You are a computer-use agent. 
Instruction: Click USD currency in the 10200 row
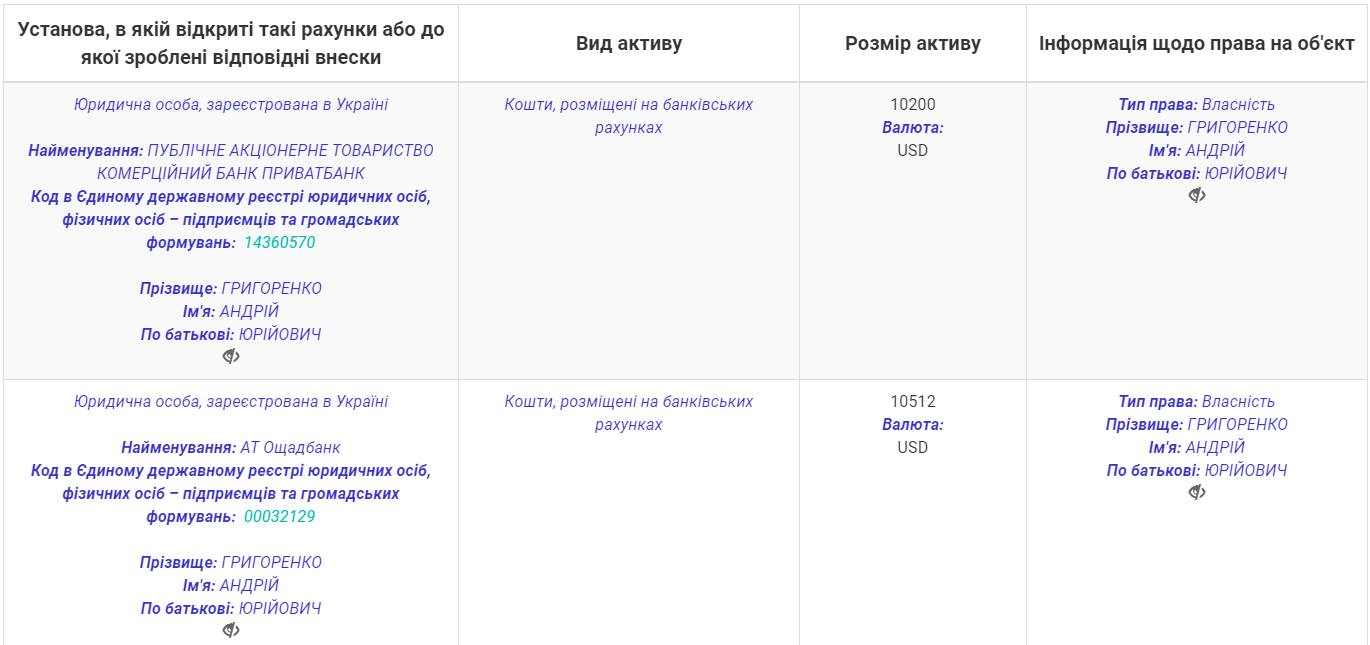[913, 150]
